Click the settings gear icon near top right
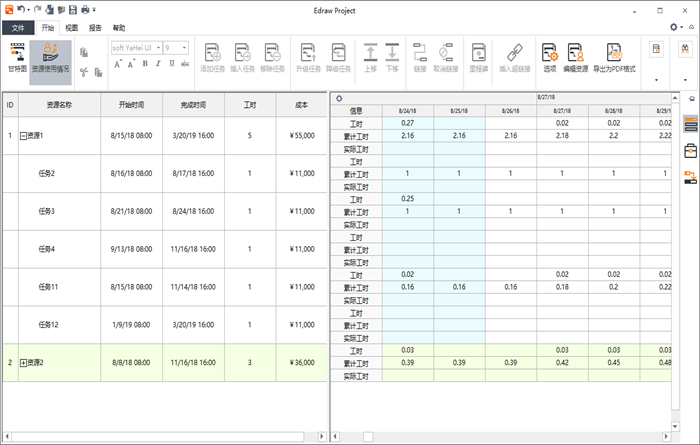Viewport: 700px width, 445px height. pos(674,27)
